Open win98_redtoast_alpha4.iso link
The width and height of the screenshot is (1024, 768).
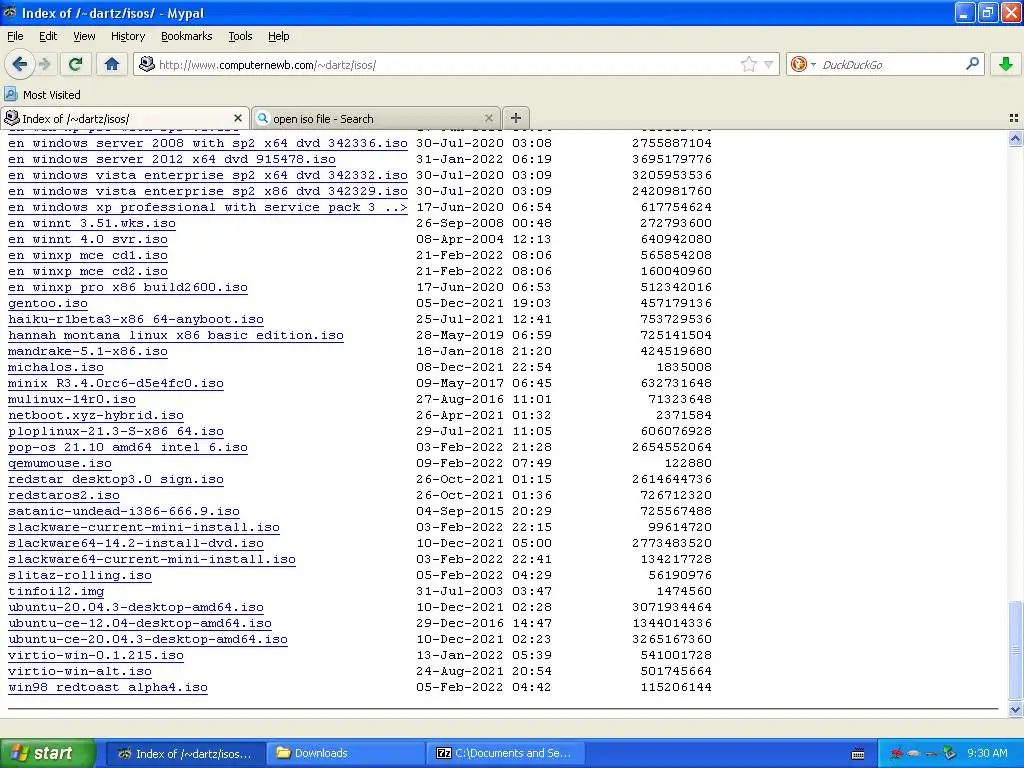(x=108, y=688)
